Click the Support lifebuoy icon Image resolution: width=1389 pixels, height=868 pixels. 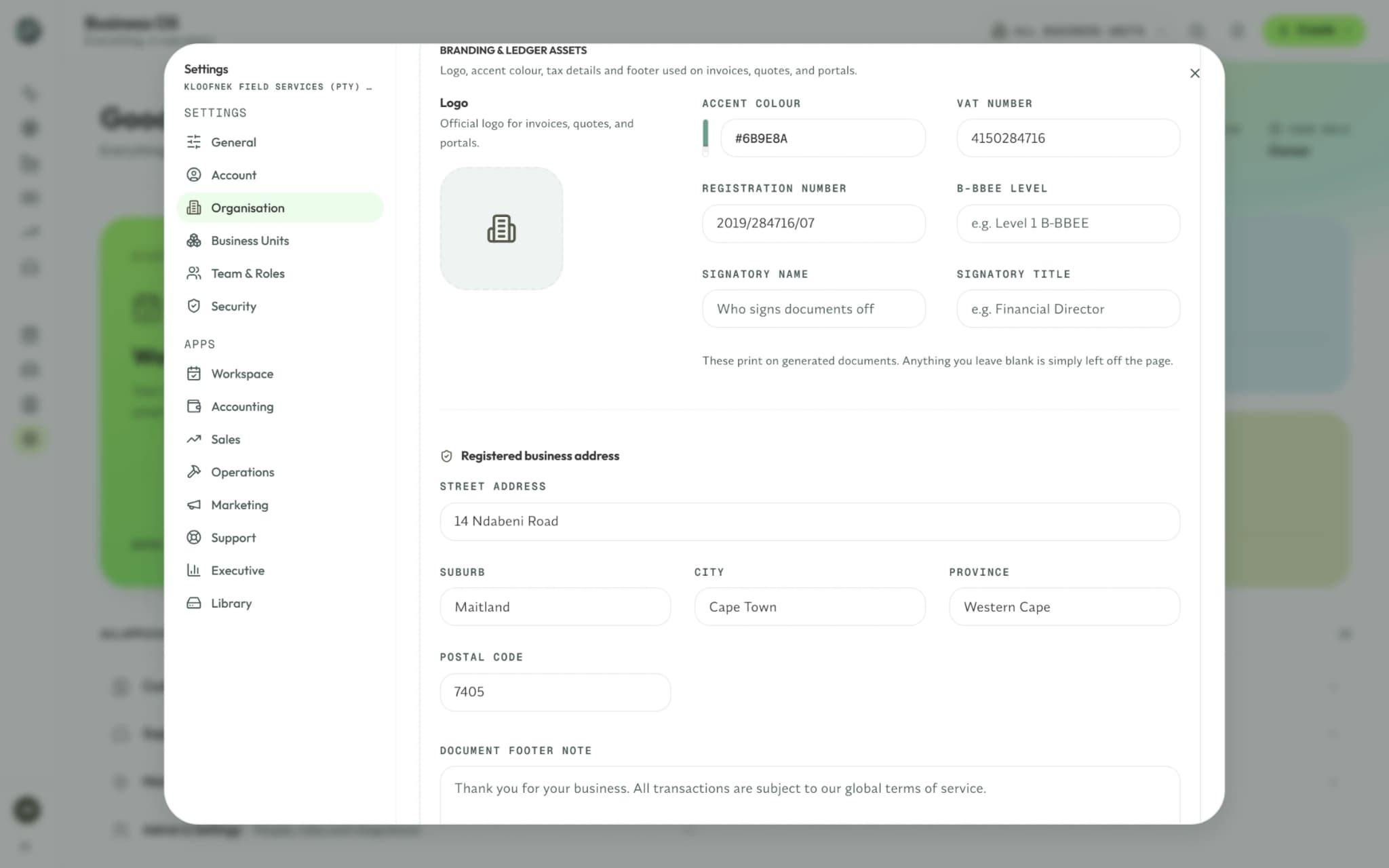[194, 538]
